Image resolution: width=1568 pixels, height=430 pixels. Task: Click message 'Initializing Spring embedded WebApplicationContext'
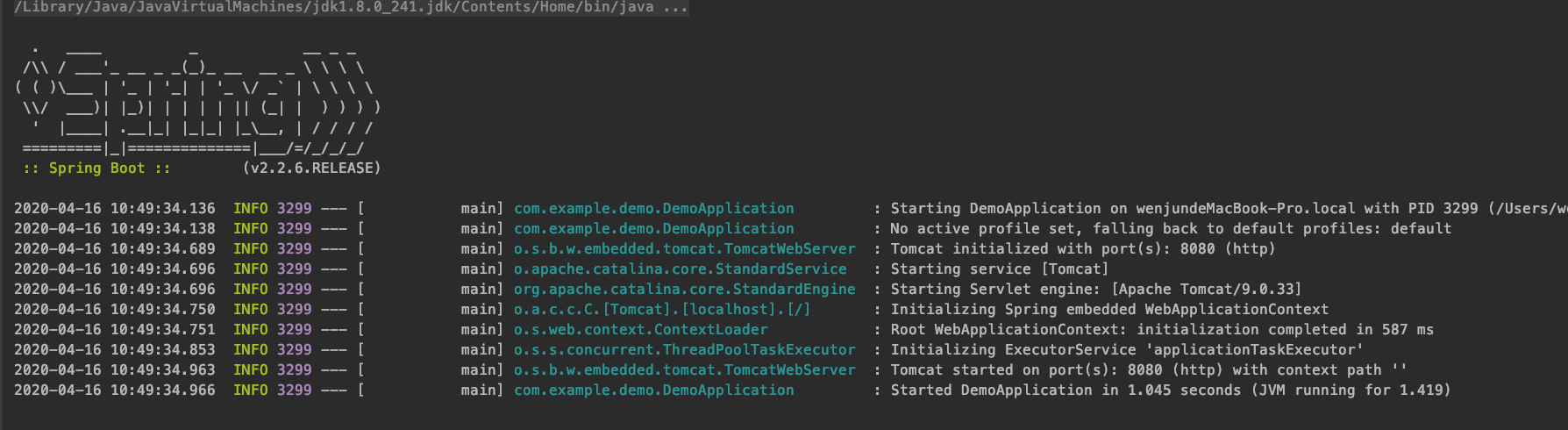point(1109,309)
